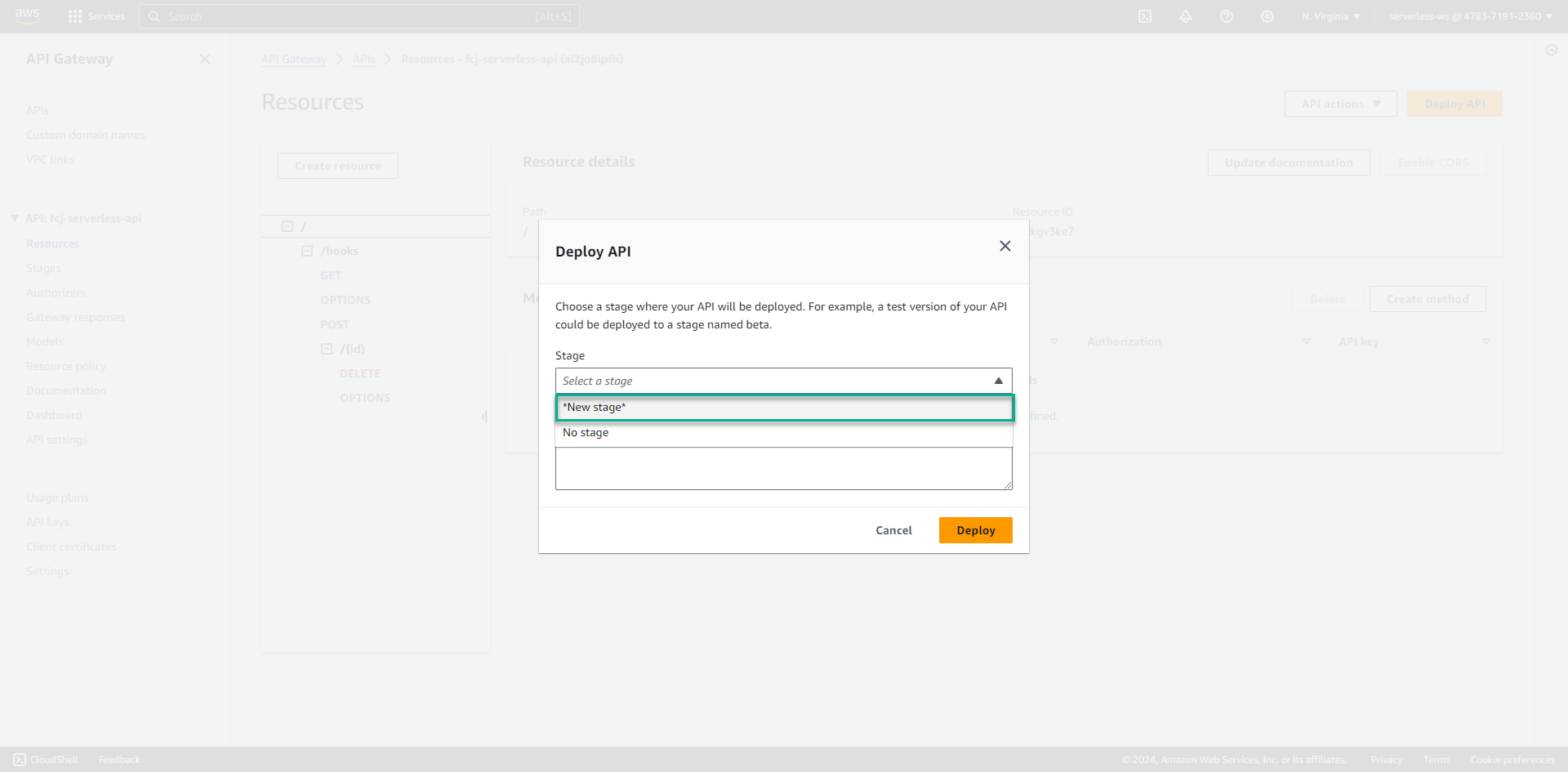Open the Terms footer link
Viewport: 1568px width, 772px height.
(1437, 760)
